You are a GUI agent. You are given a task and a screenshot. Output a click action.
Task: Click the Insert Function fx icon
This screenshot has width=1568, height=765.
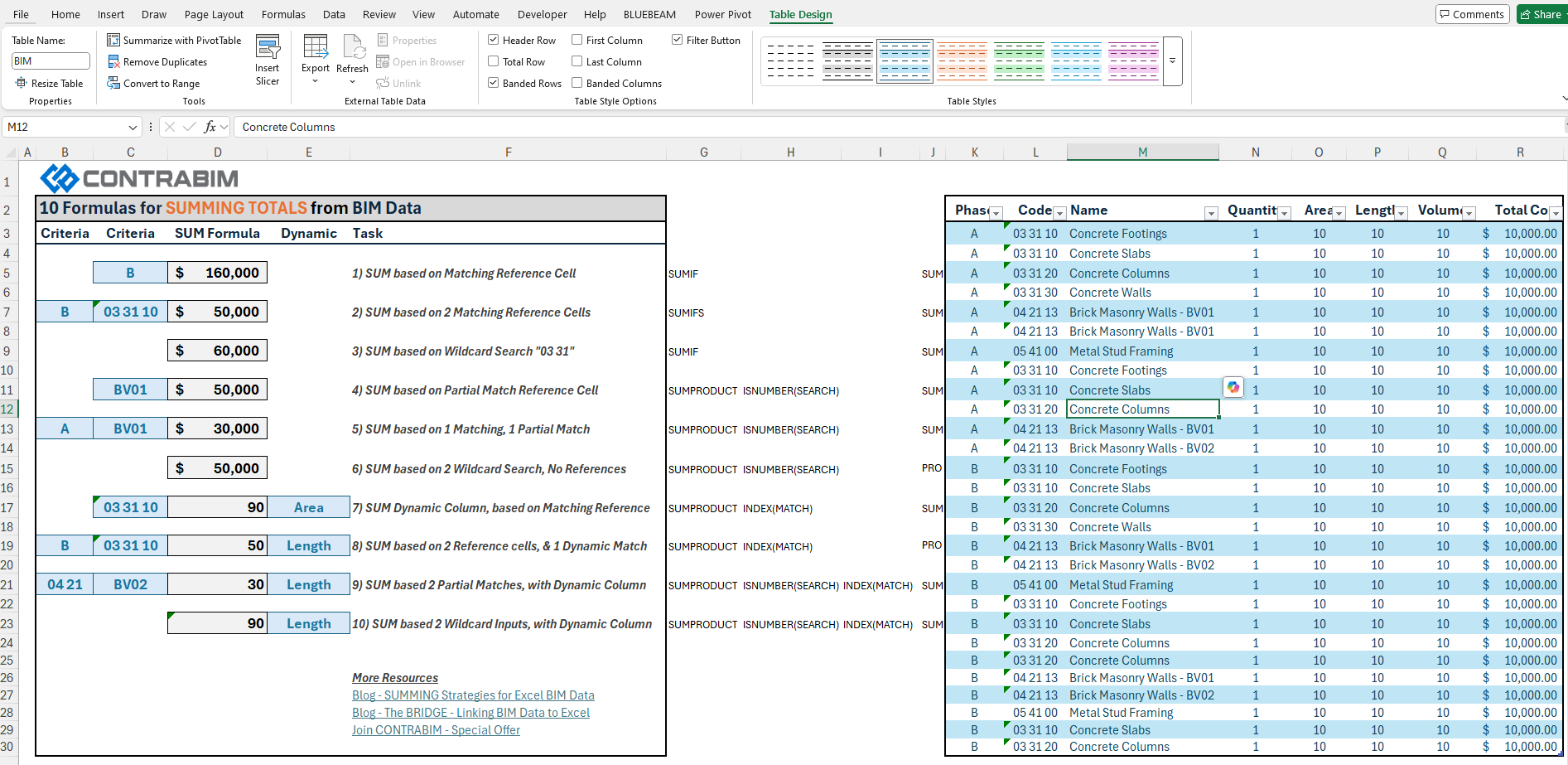210,127
